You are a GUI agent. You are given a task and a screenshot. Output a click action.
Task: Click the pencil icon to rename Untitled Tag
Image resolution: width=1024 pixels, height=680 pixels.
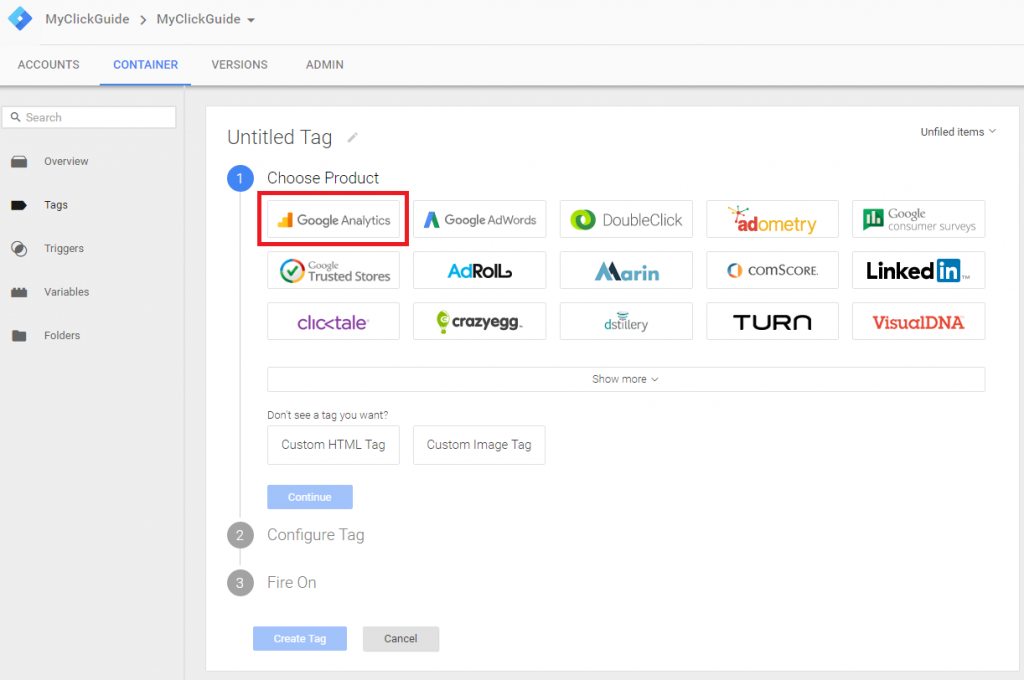(353, 137)
